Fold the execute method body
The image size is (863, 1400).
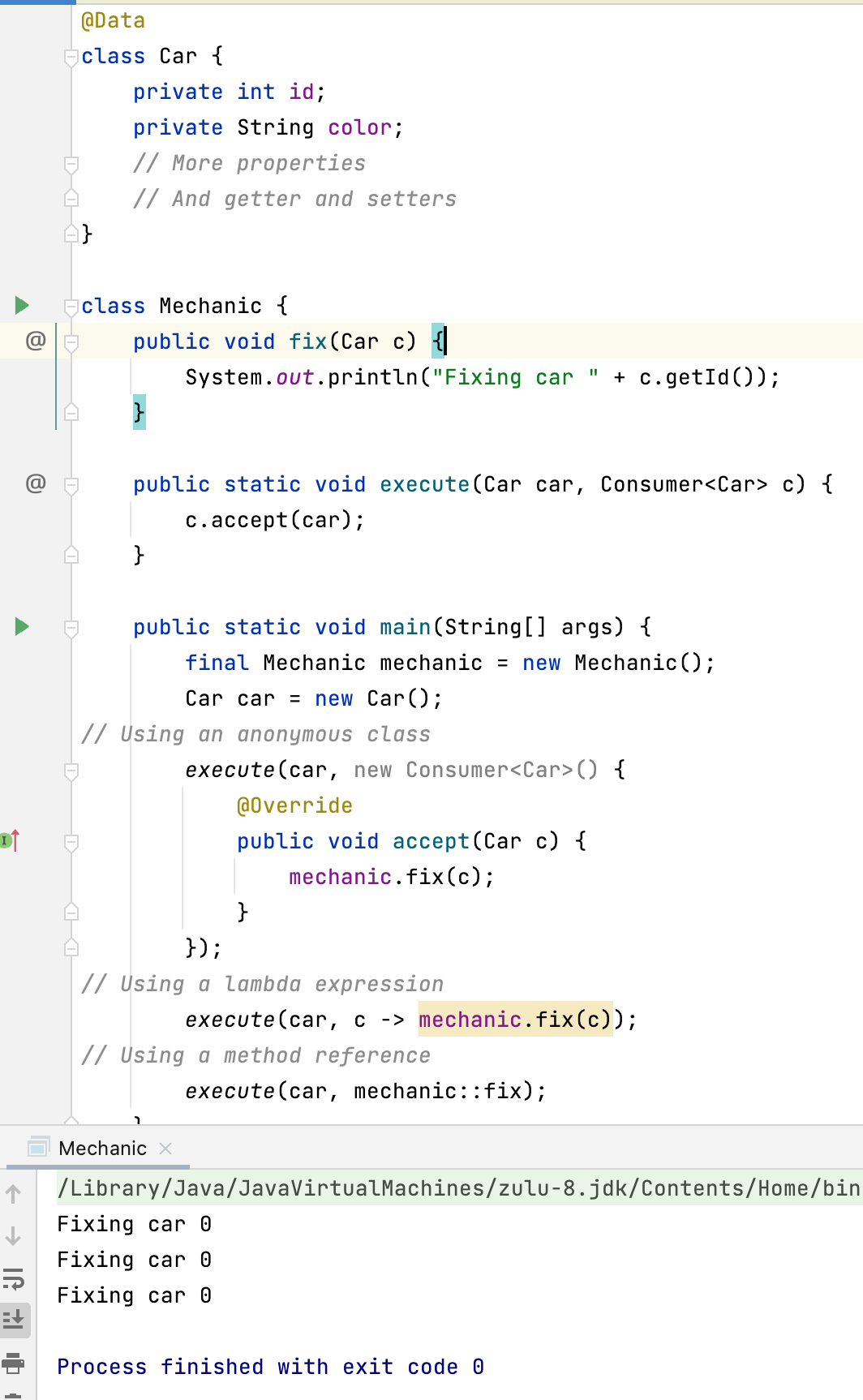pos(71,485)
